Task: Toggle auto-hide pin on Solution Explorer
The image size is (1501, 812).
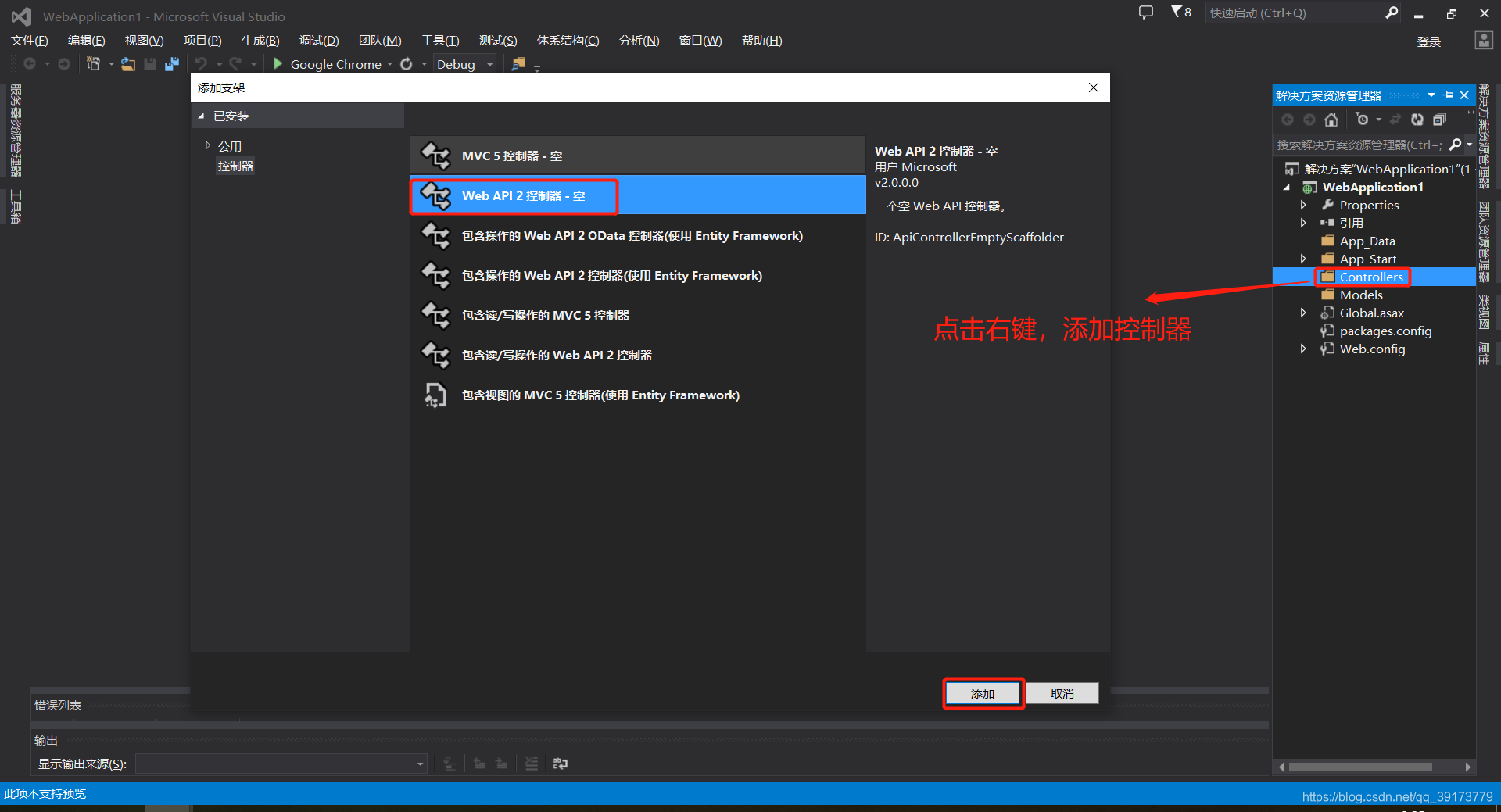Action: coord(1449,95)
